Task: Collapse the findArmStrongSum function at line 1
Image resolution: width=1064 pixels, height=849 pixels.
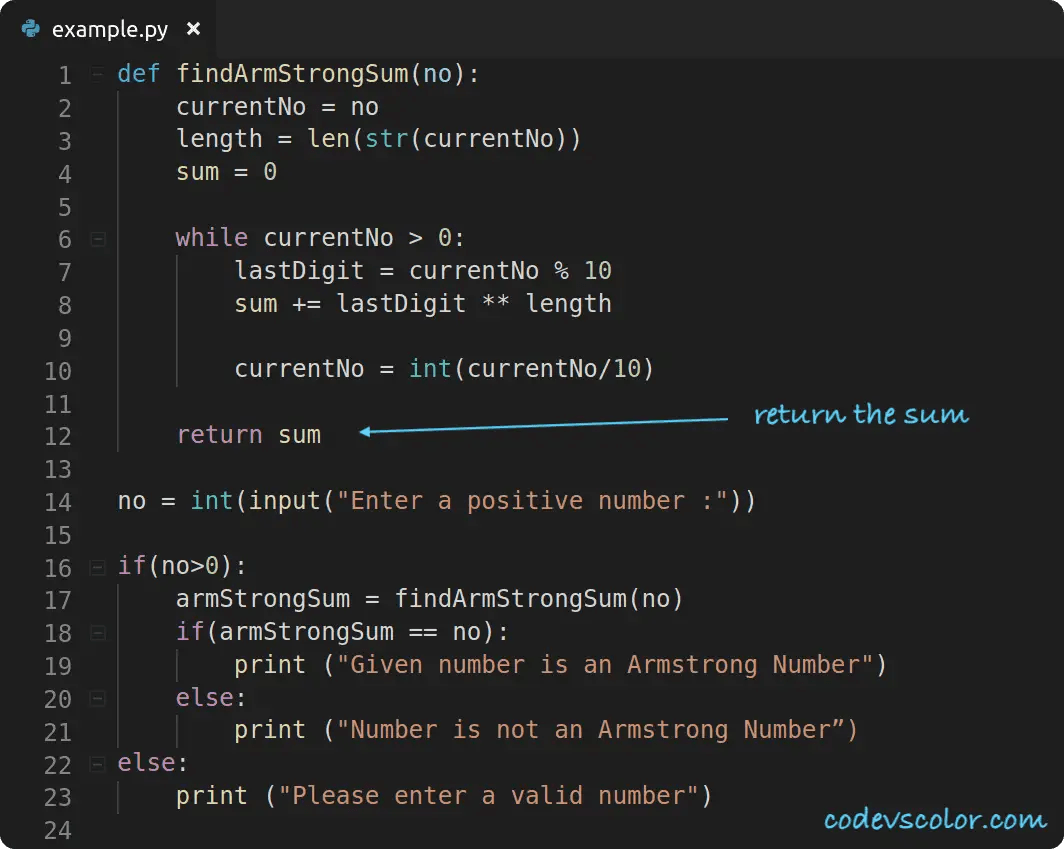Action: point(98,73)
